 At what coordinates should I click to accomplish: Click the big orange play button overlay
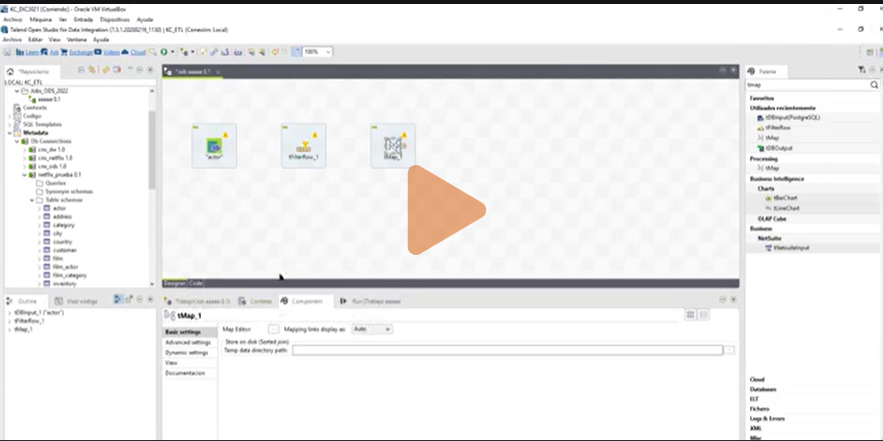(445, 210)
